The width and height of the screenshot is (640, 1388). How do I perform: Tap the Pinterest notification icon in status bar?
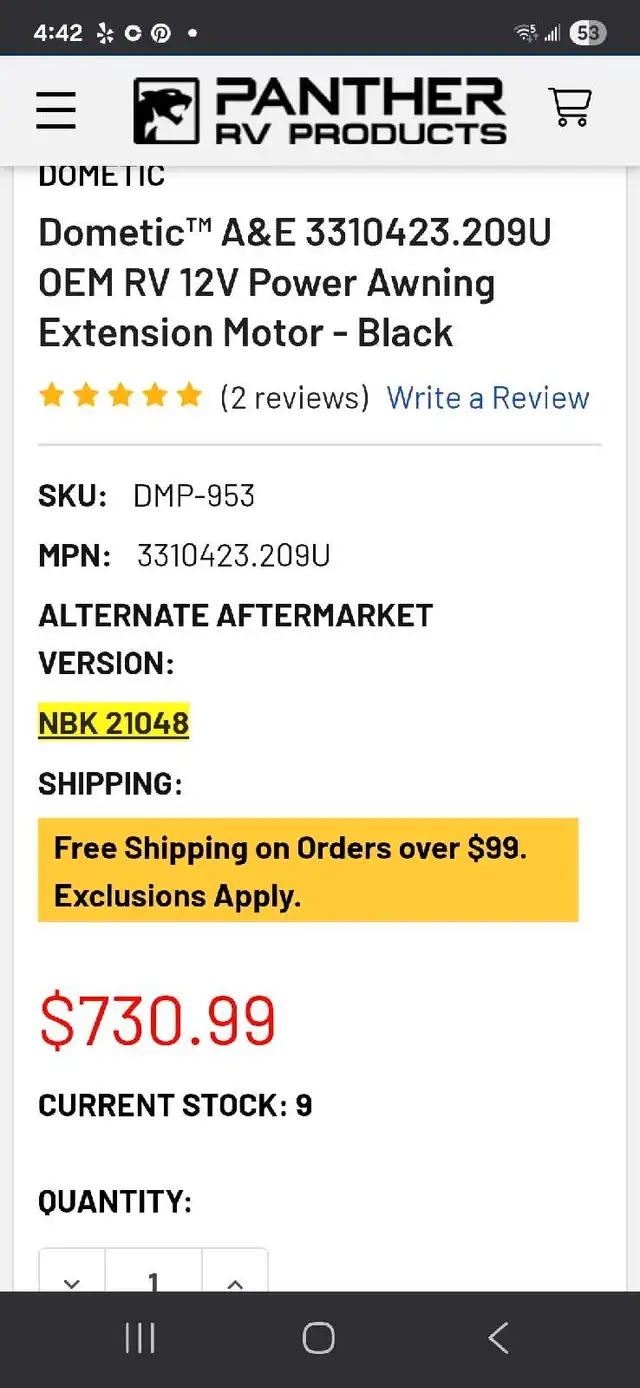tap(160, 33)
